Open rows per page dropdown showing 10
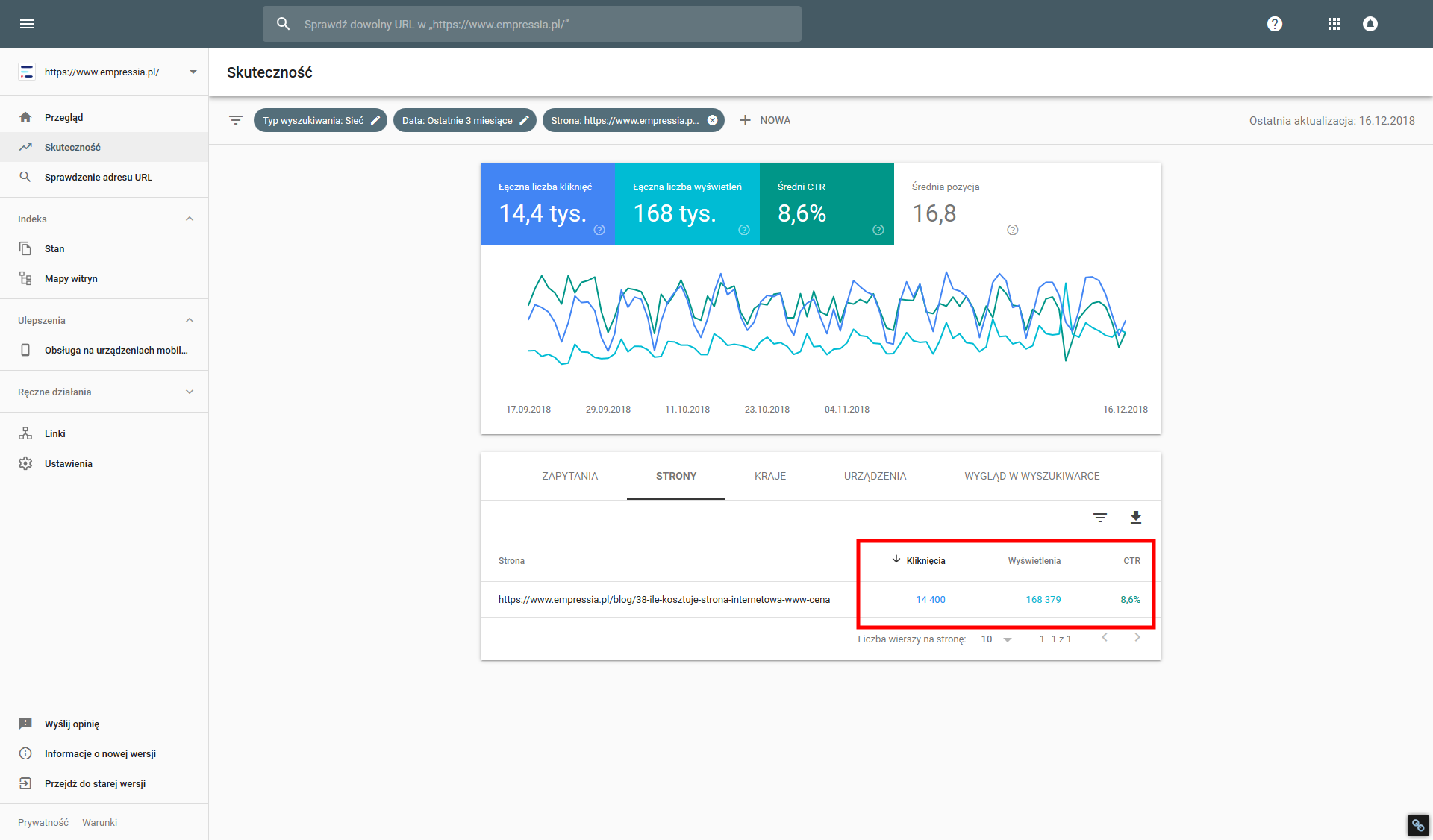1433x840 pixels. point(996,639)
